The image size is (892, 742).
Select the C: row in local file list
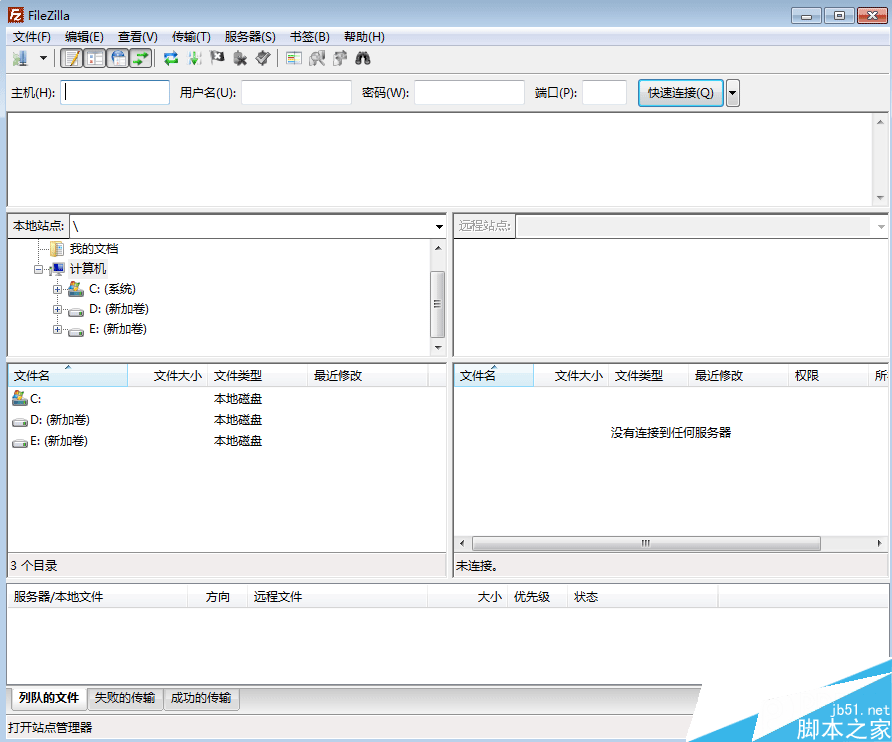(x=227, y=399)
